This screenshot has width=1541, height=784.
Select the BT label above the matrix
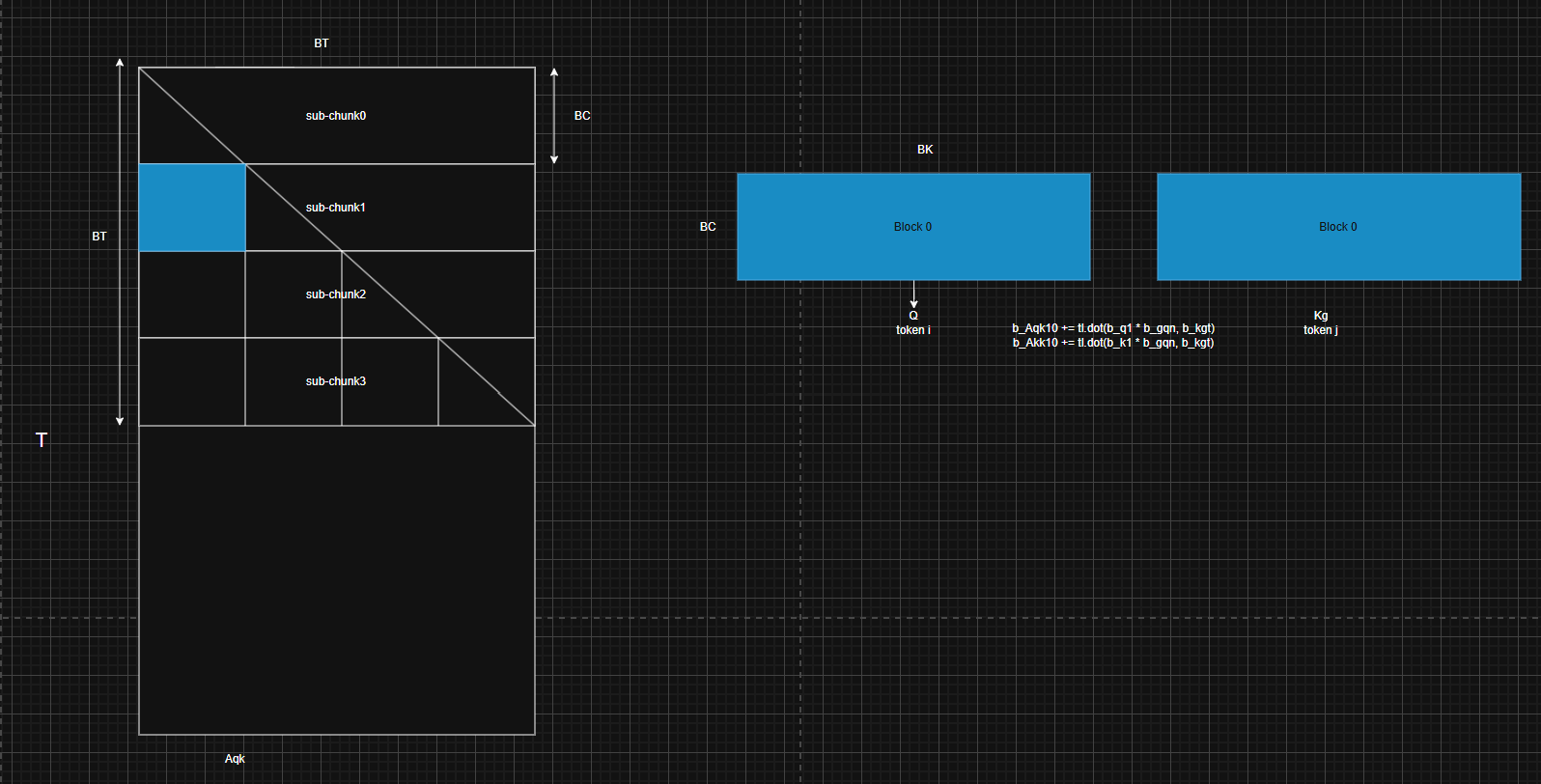[x=322, y=43]
